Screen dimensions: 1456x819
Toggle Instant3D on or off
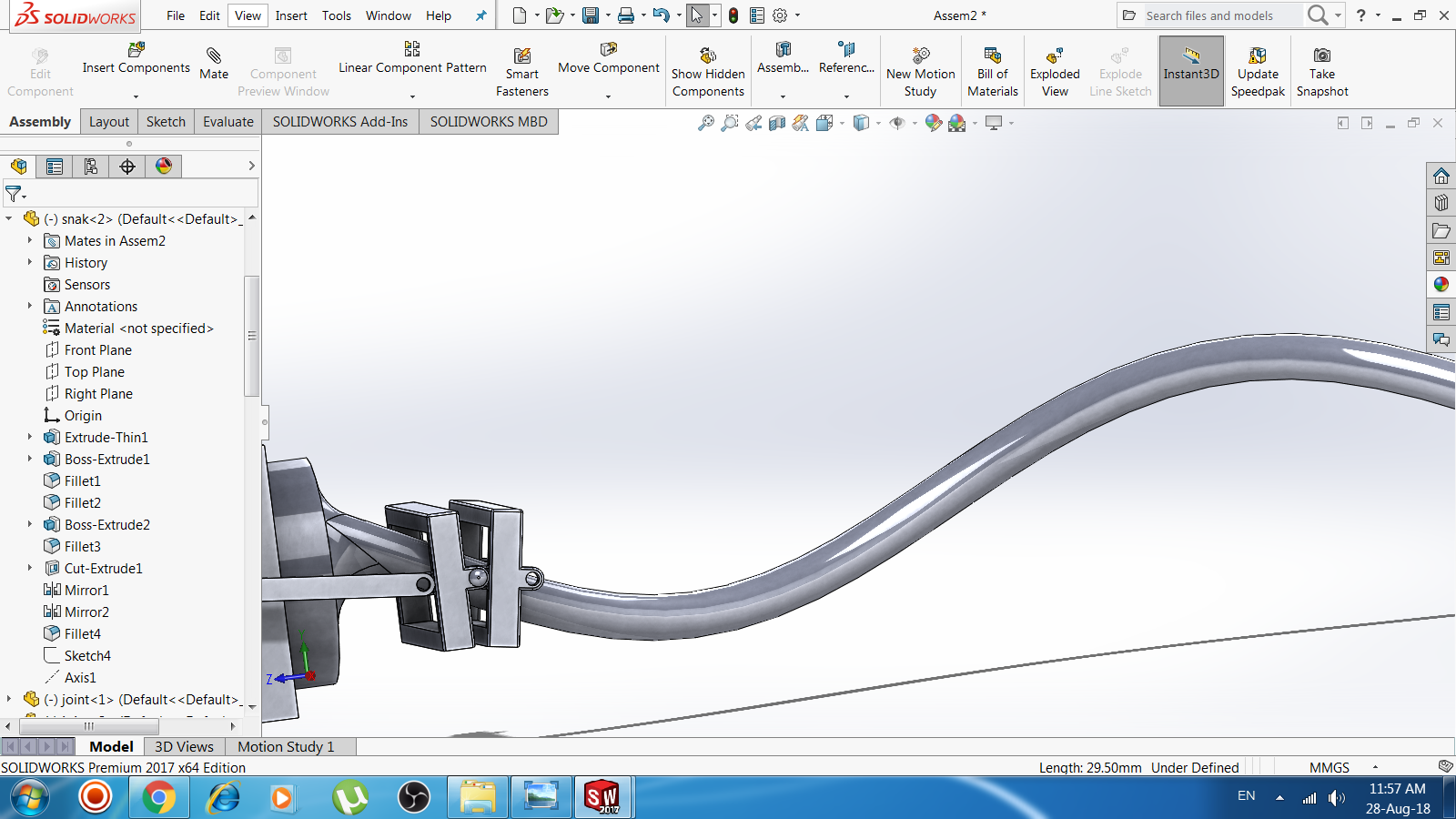click(x=1191, y=68)
